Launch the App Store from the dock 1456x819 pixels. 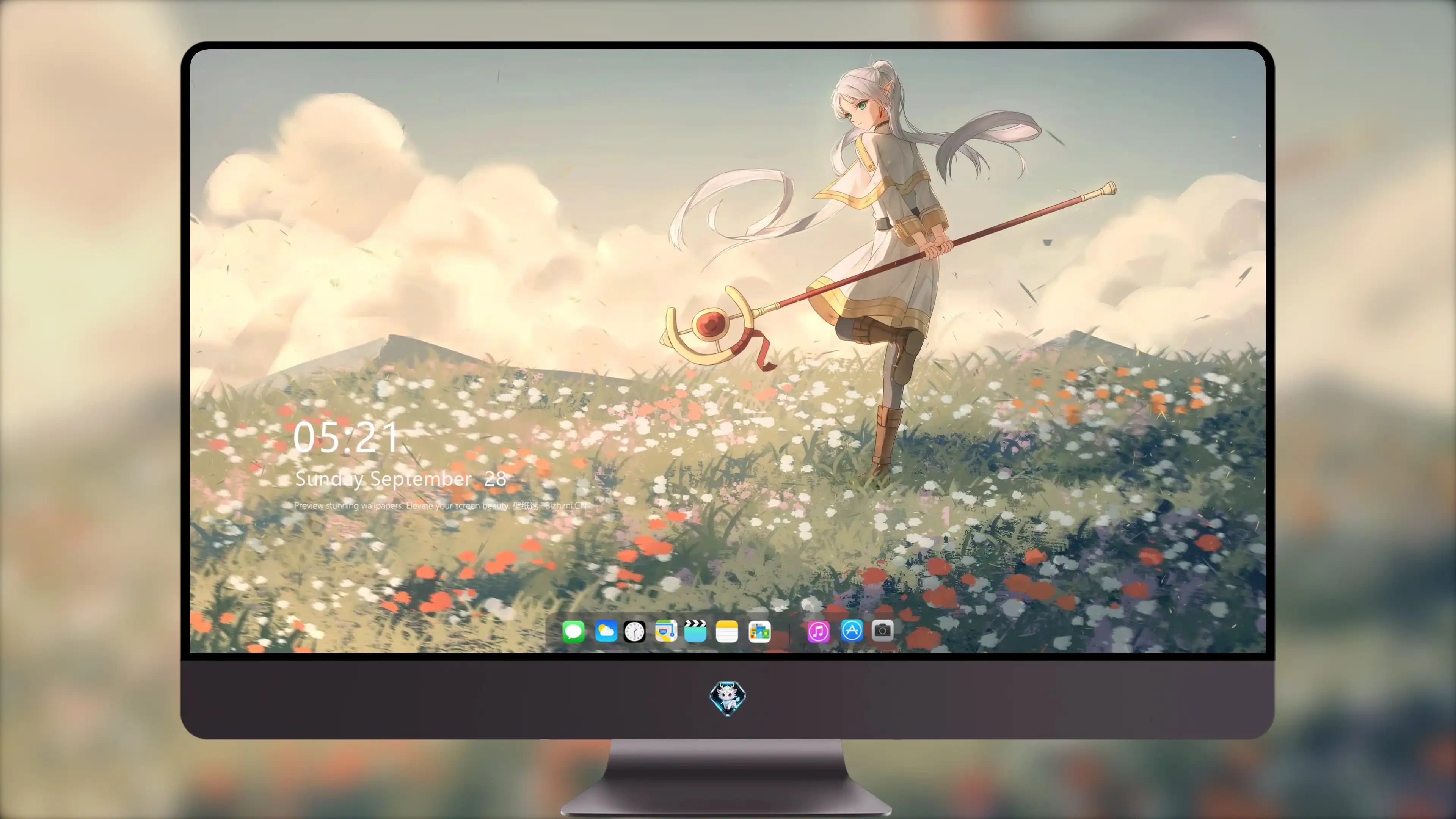pos(852,630)
